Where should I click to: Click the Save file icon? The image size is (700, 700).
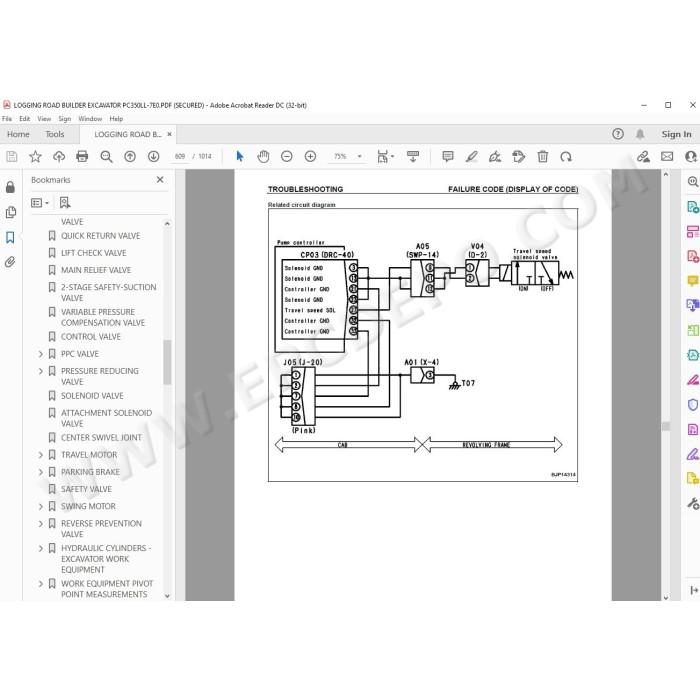click(12, 156)
